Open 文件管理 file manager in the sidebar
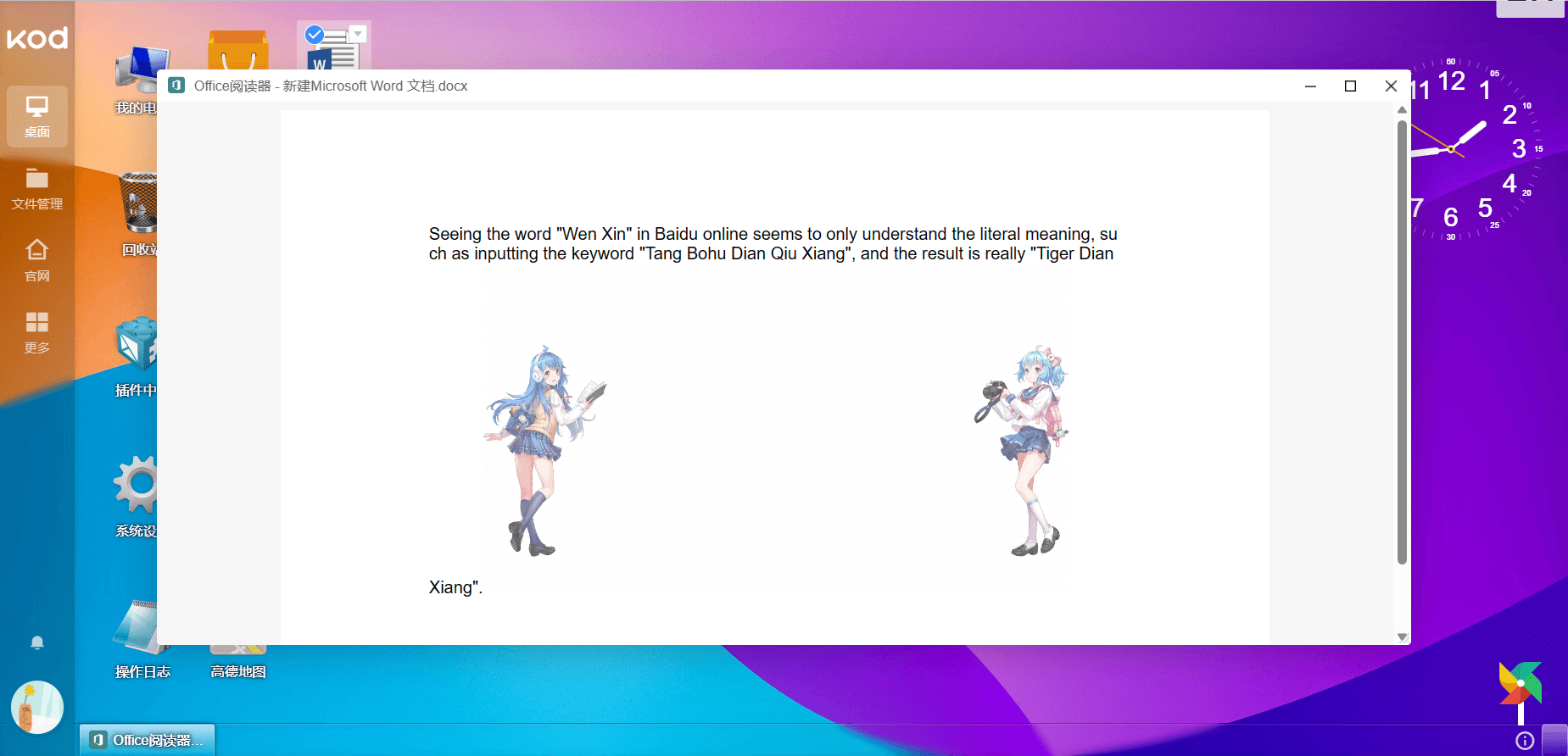Image resolution: width=1568 pixels, height=756 pixels. (x=37, y=188)
